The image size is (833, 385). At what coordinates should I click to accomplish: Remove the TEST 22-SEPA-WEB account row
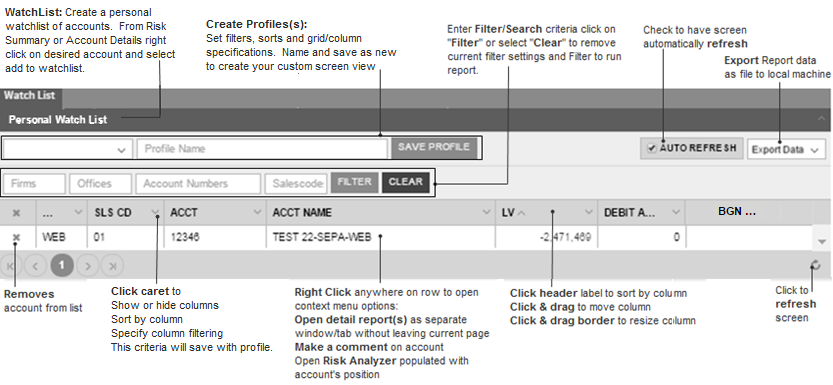[x=16, y=237]
